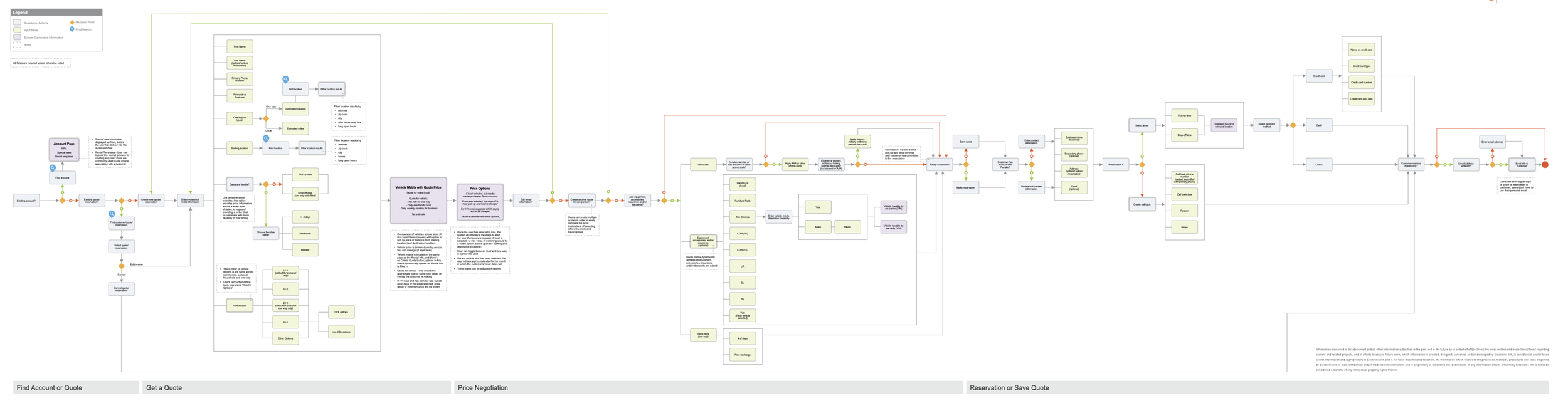The width and height of the screenshot is (1568, 403).
Task: Click the red end-point circle after Send info
Action: pos(1545,165)
